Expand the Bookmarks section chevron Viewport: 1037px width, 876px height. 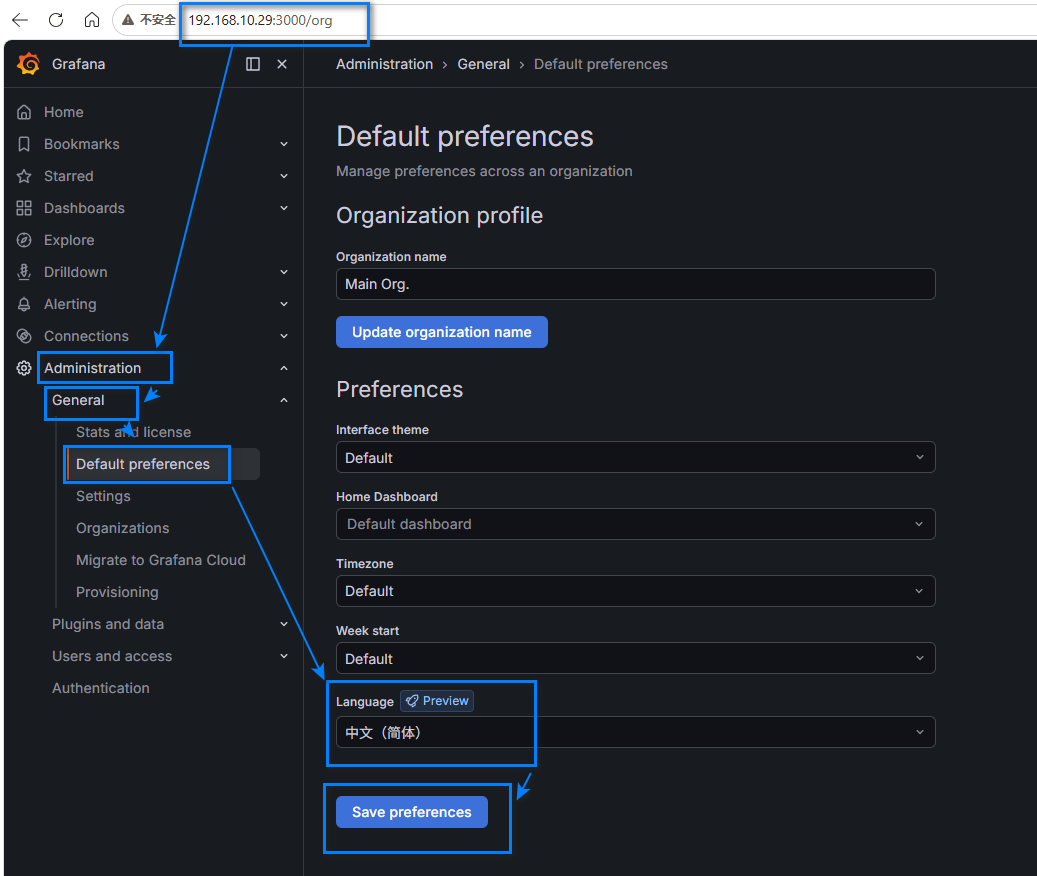(284, 144)
